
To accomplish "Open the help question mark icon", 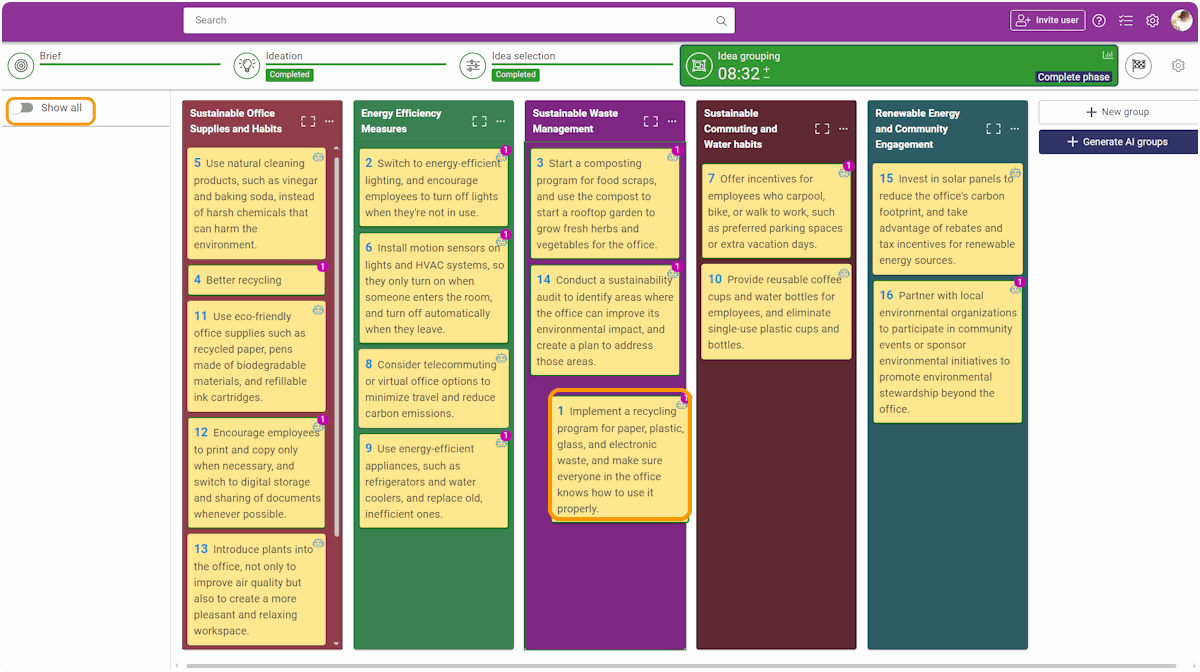I will (x=1099, y=20).
